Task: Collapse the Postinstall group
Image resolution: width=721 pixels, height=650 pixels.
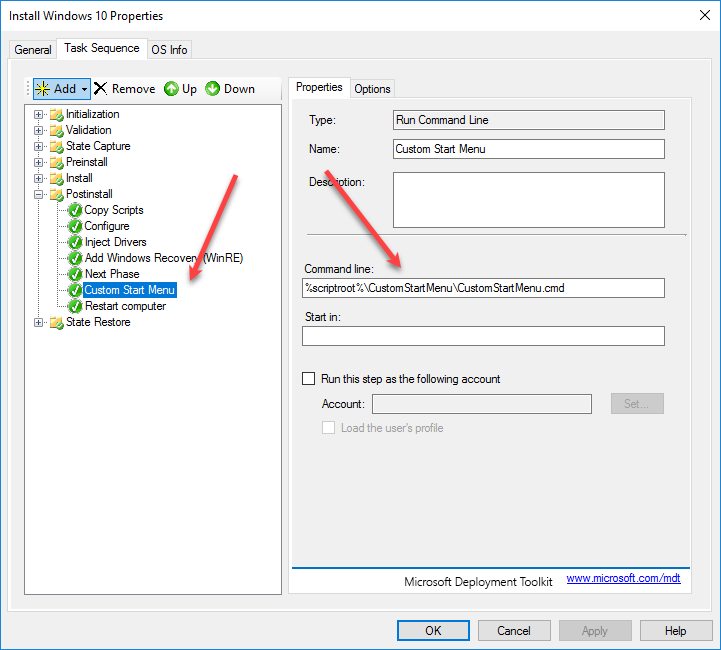Action: tap(39, 194)
